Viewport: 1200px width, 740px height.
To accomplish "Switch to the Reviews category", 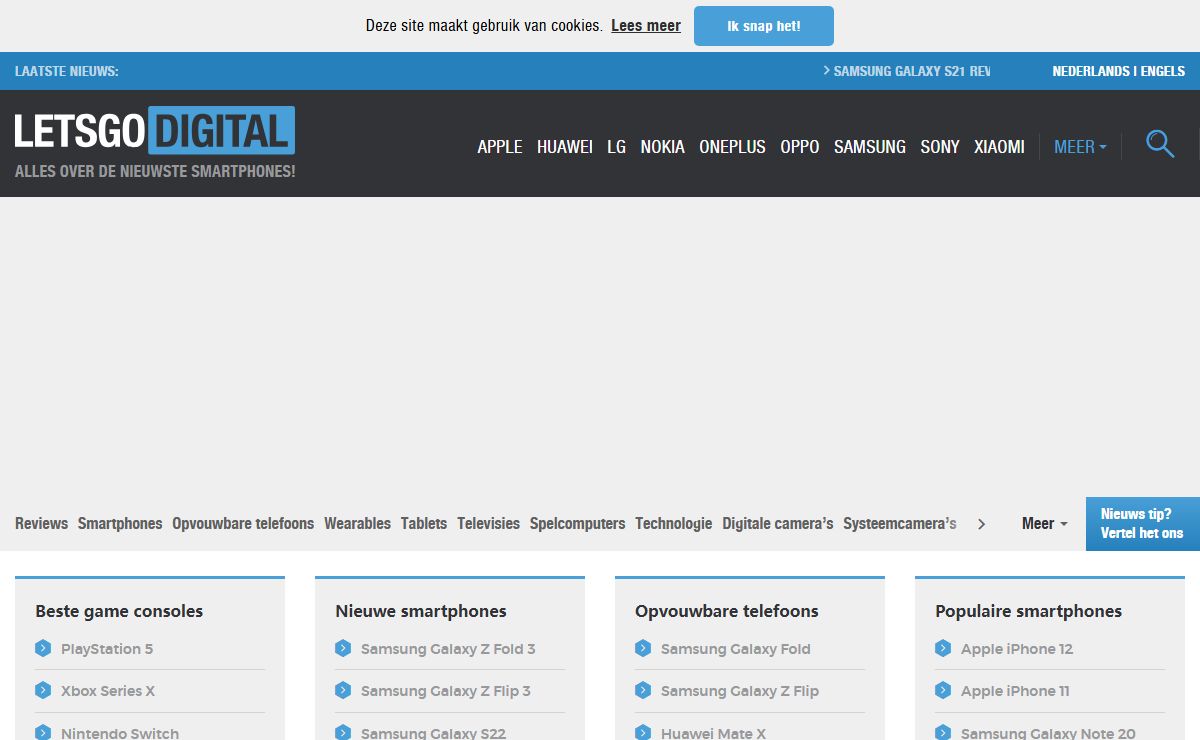I will click(42, 523).
